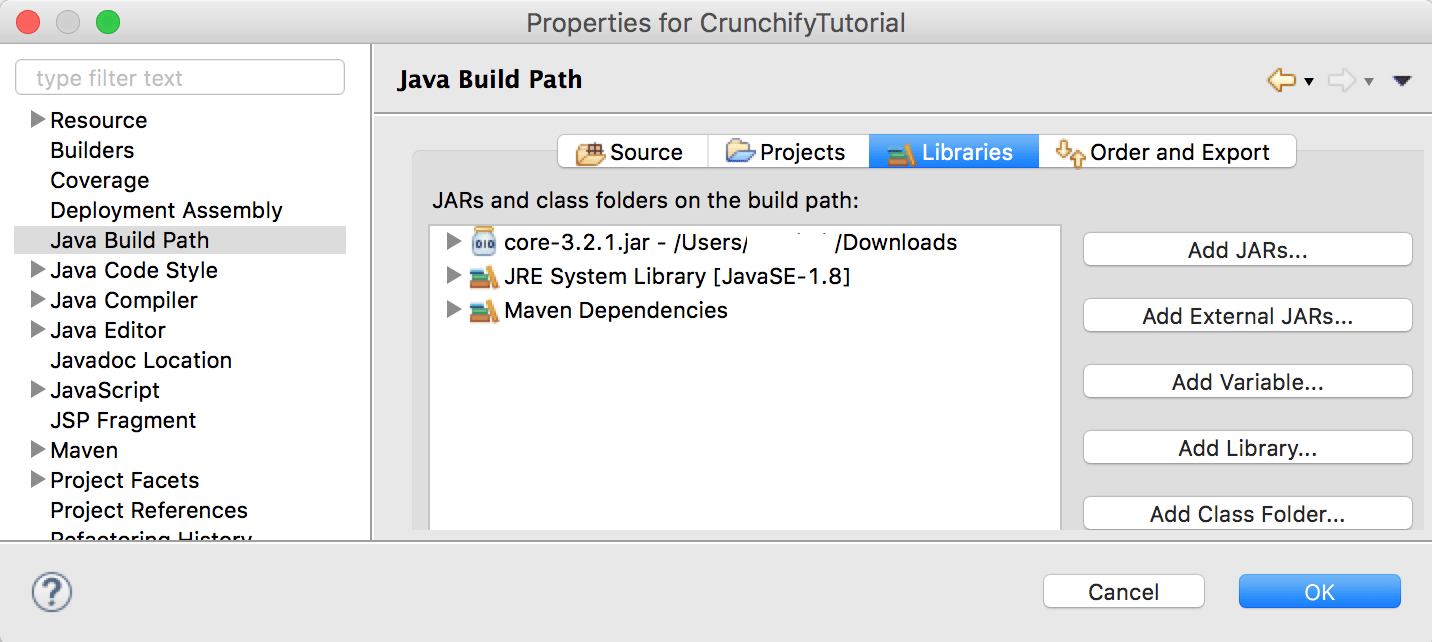Click the JRE System Library books icon
This screenshot has height=642, width=1432.
pos(484,277)
